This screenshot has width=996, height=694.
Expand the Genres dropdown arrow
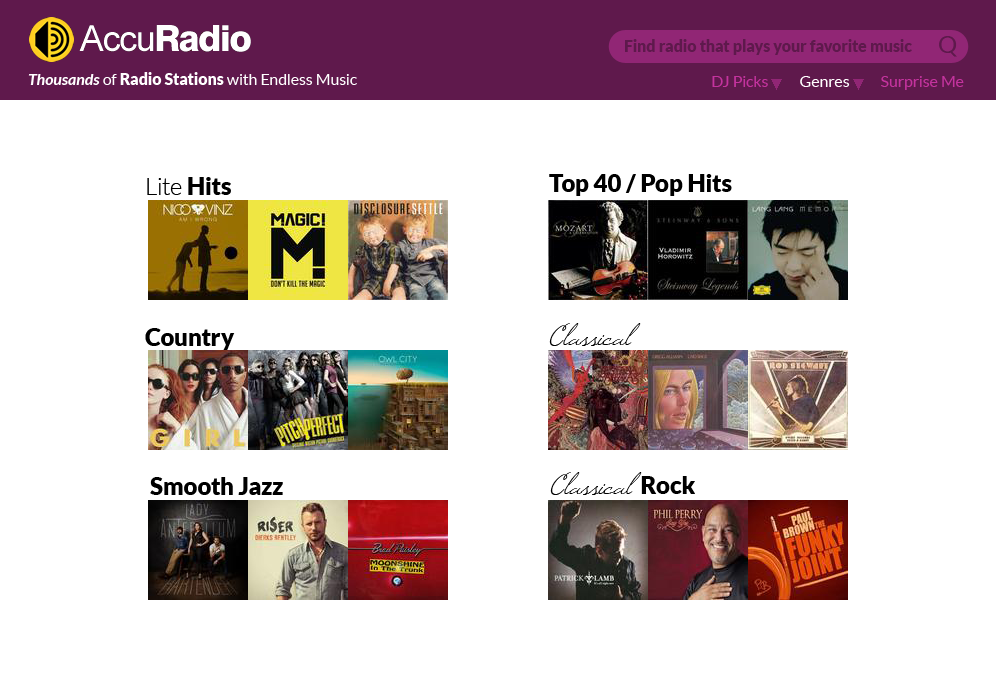pos(858,84)
